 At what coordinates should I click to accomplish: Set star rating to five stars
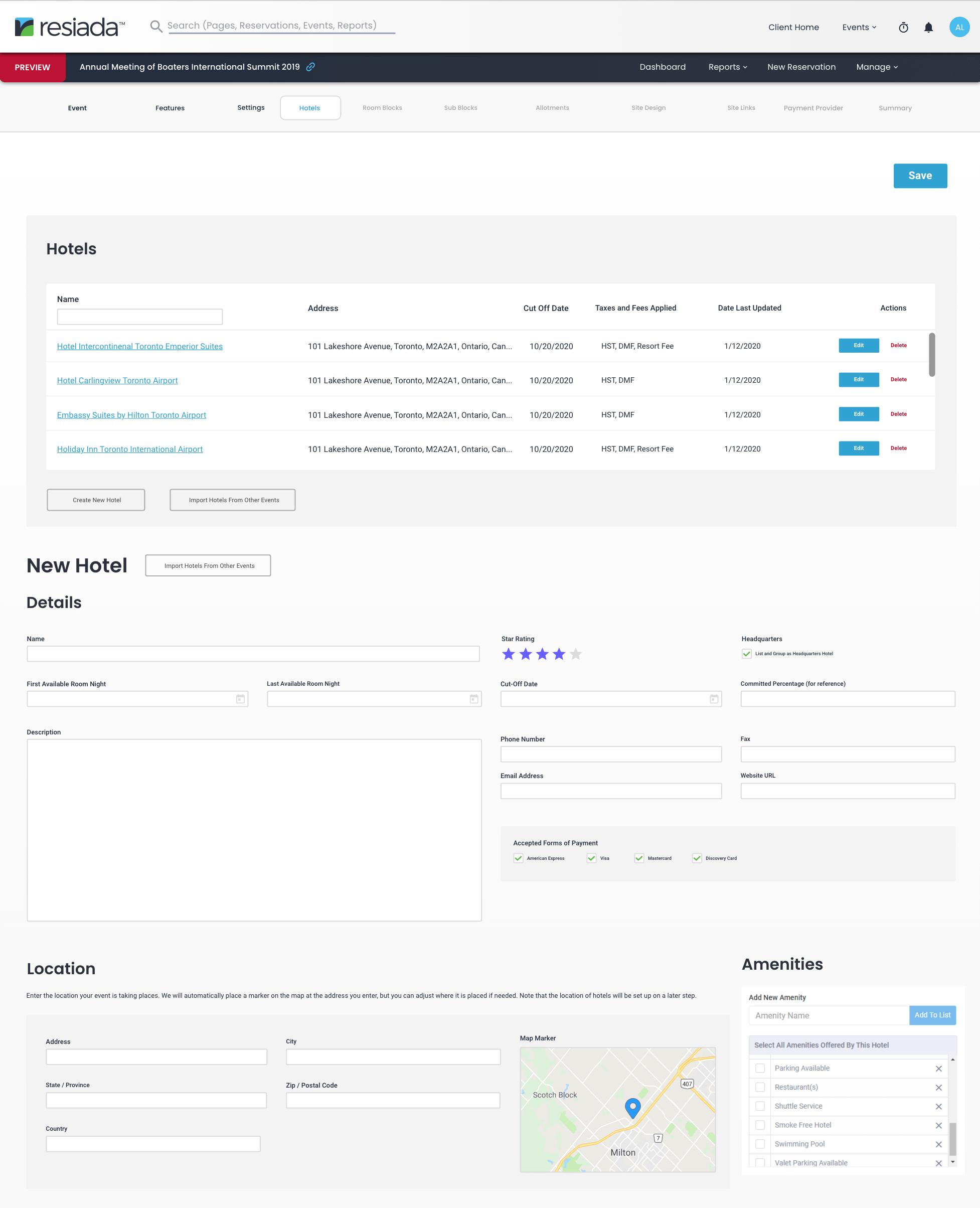click(576, 654)
